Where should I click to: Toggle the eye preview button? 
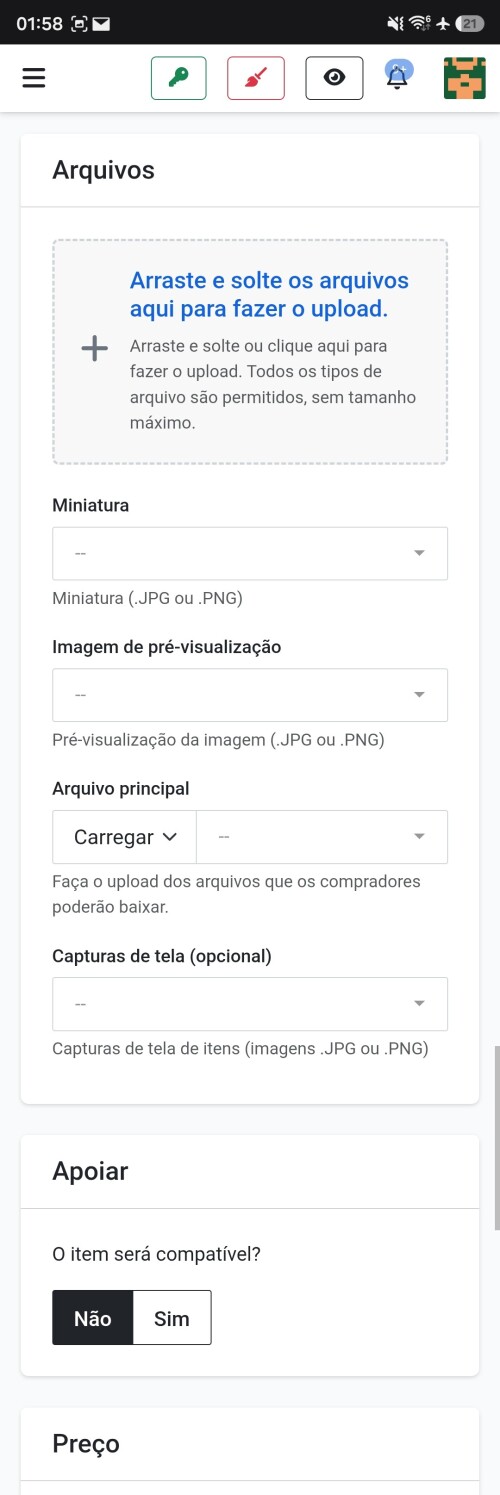(x=334, y=78)
